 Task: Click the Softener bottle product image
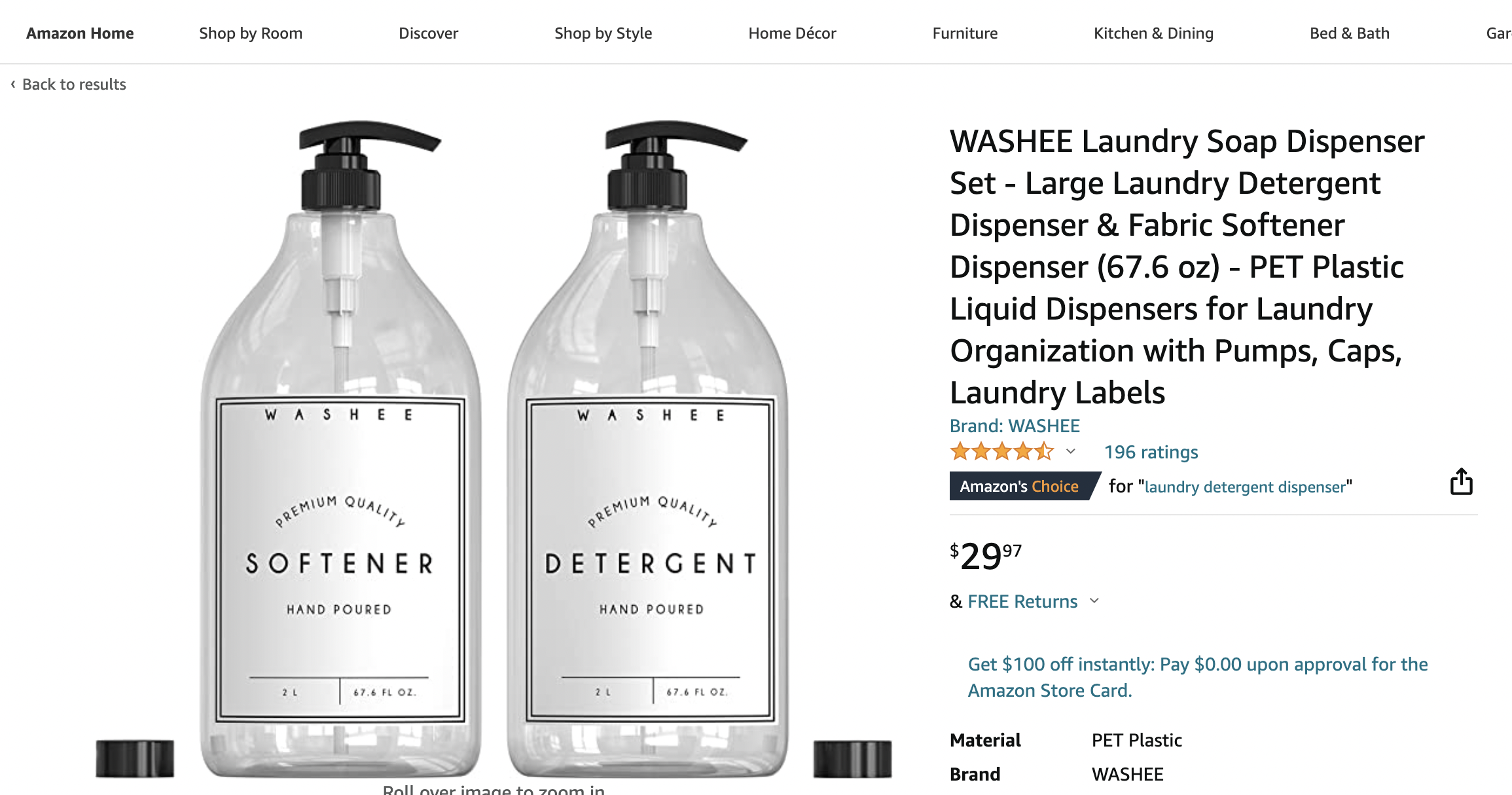340,449
